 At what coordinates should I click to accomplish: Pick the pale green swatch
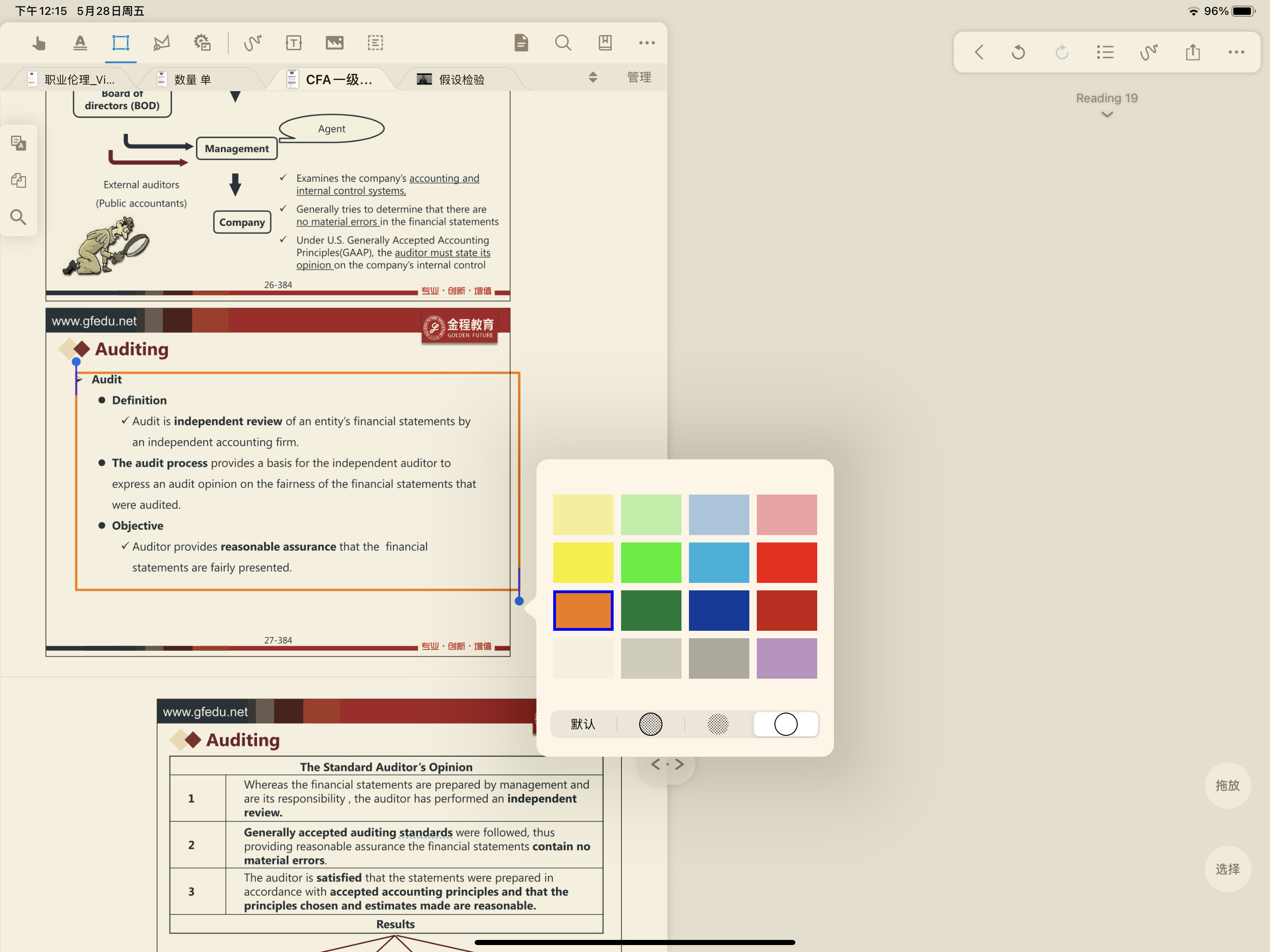(x=651, y=515)
